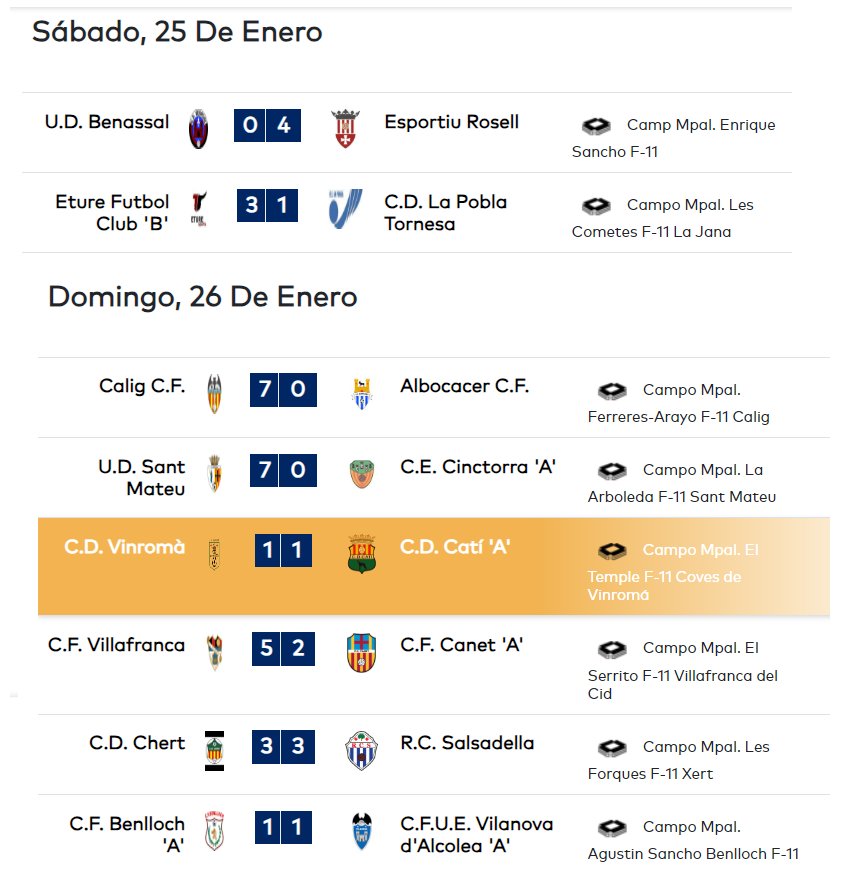Click the 0-4 score of Benassal match
The height and width of the screenshot is (872, 846).
(x=267, y=125)
